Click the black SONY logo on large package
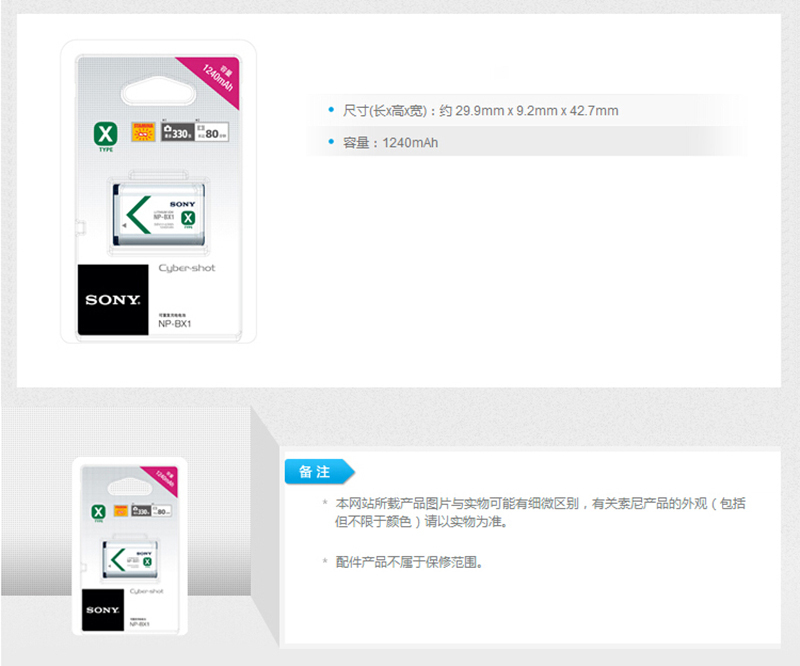Viewport: 800px width, 666px height. click(113, 300)
